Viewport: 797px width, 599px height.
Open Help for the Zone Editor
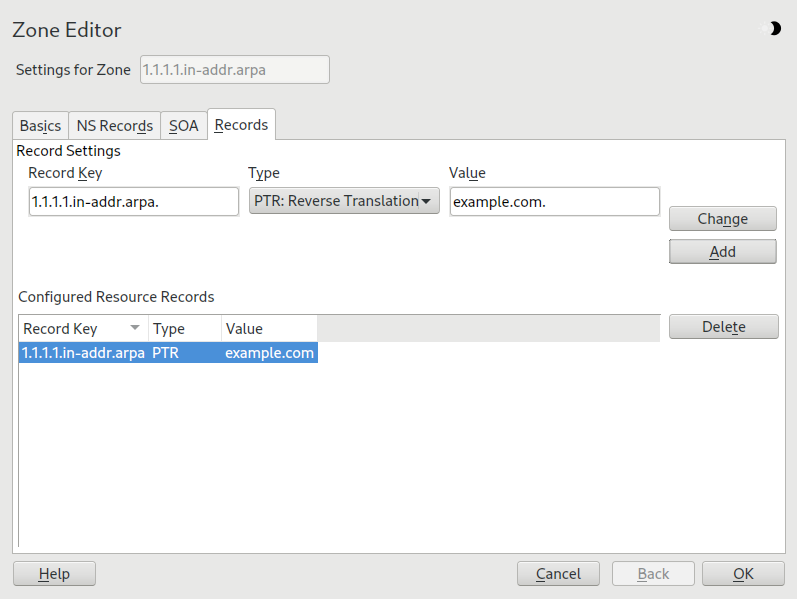(x=54, y=574)
